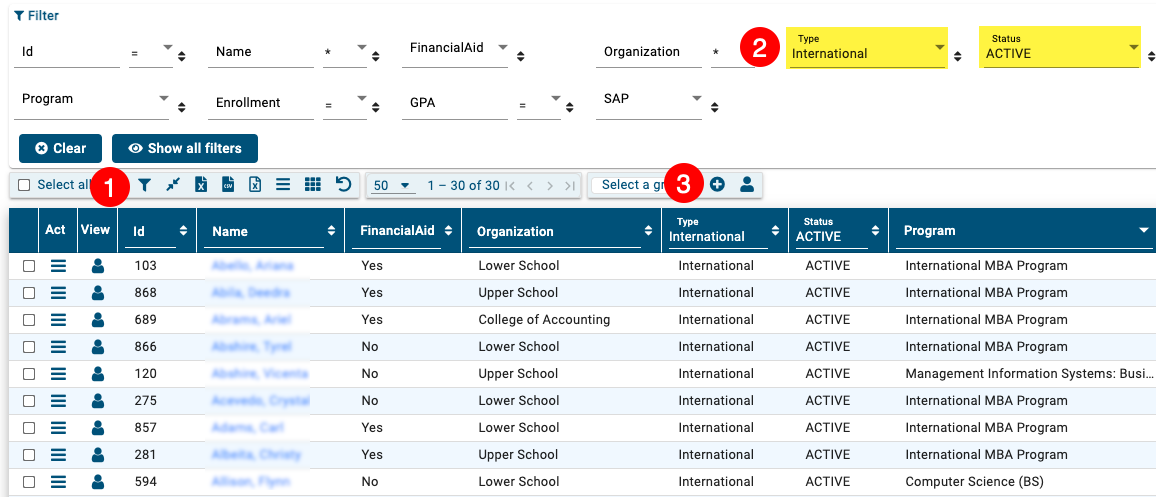Sort by the FinancialAid column header

pos(398,231)
